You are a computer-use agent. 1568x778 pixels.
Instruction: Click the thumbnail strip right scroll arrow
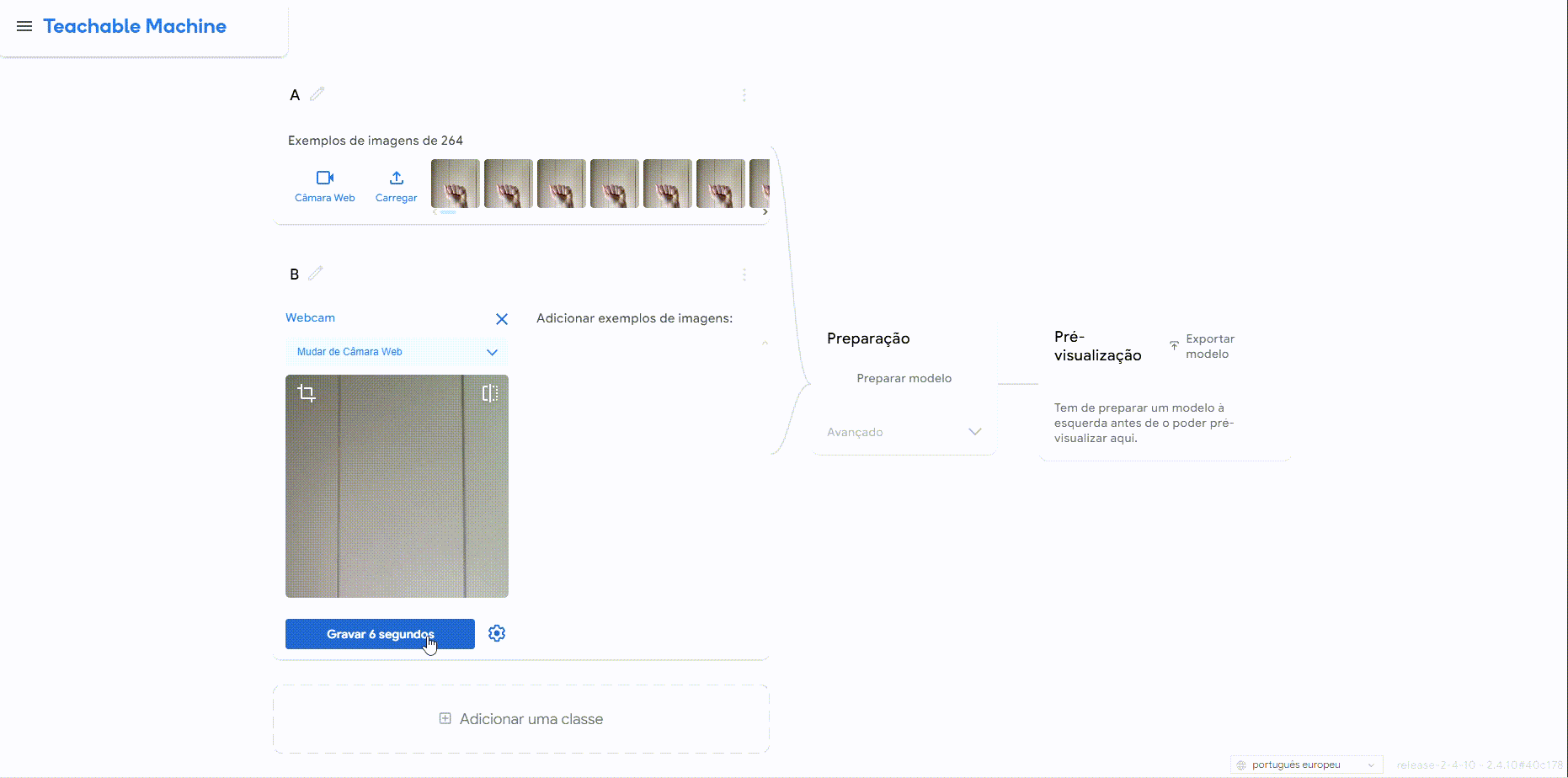(x=765, y=212)
